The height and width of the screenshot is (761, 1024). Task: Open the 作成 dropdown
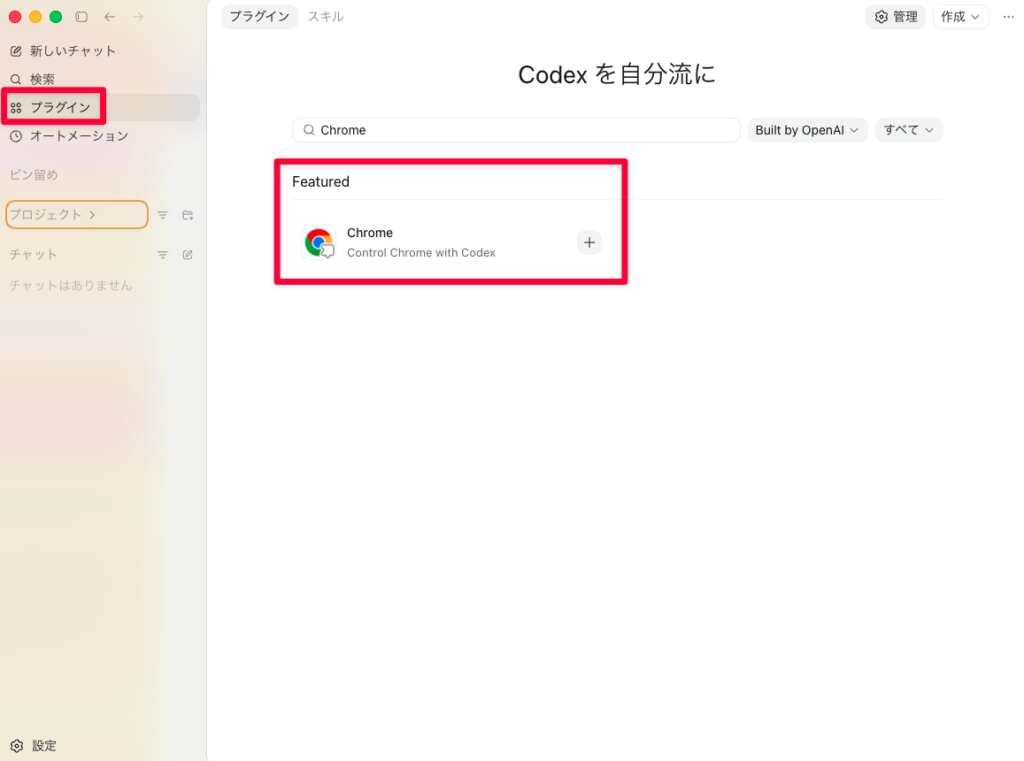click(960, 17)
